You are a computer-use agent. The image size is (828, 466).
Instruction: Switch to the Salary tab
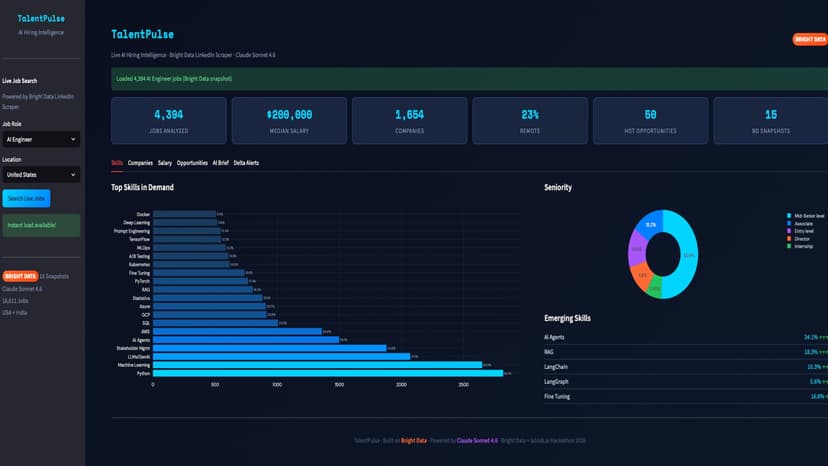click(165, 163)
